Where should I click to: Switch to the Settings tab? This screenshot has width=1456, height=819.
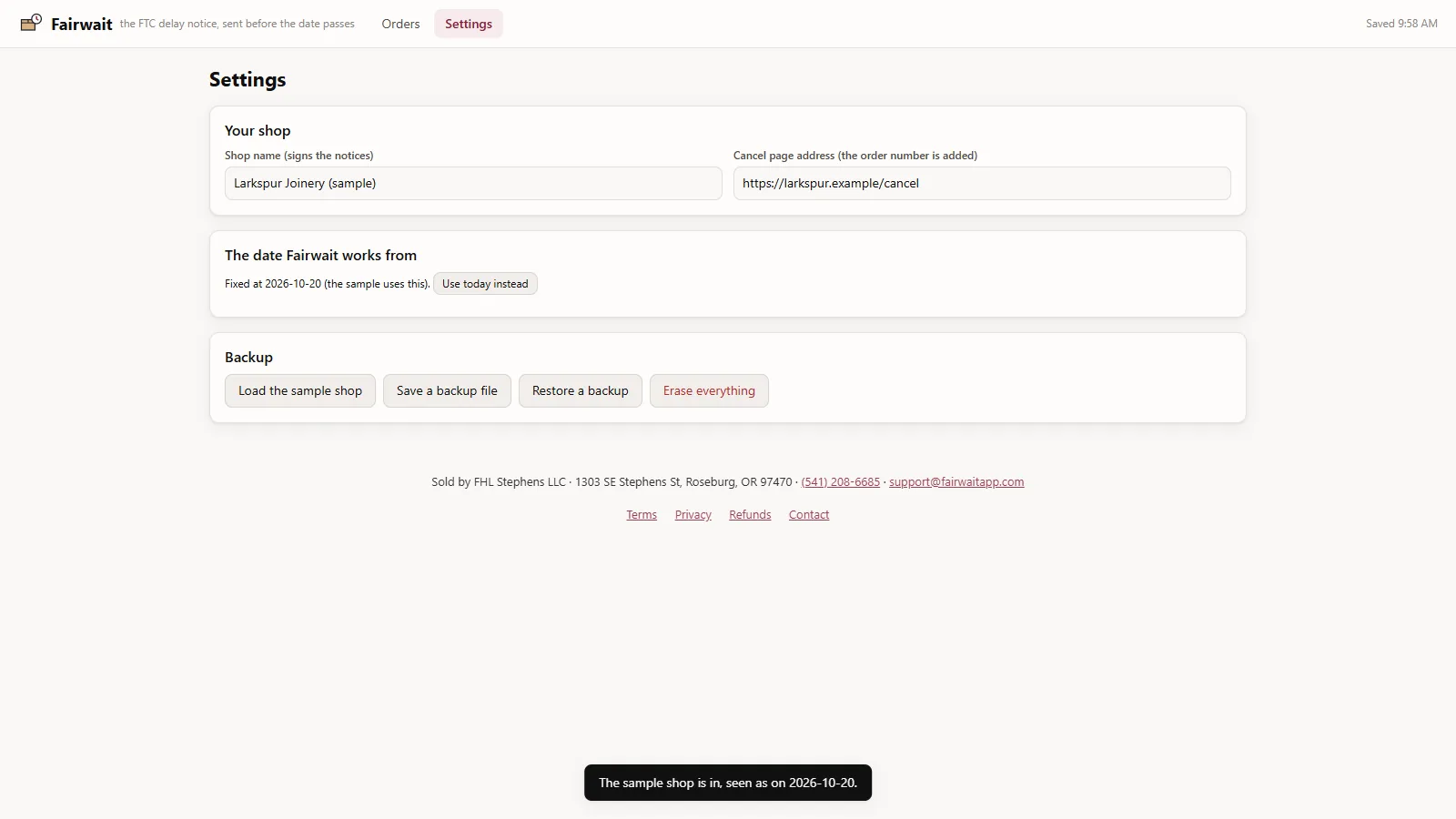[468, 24]
